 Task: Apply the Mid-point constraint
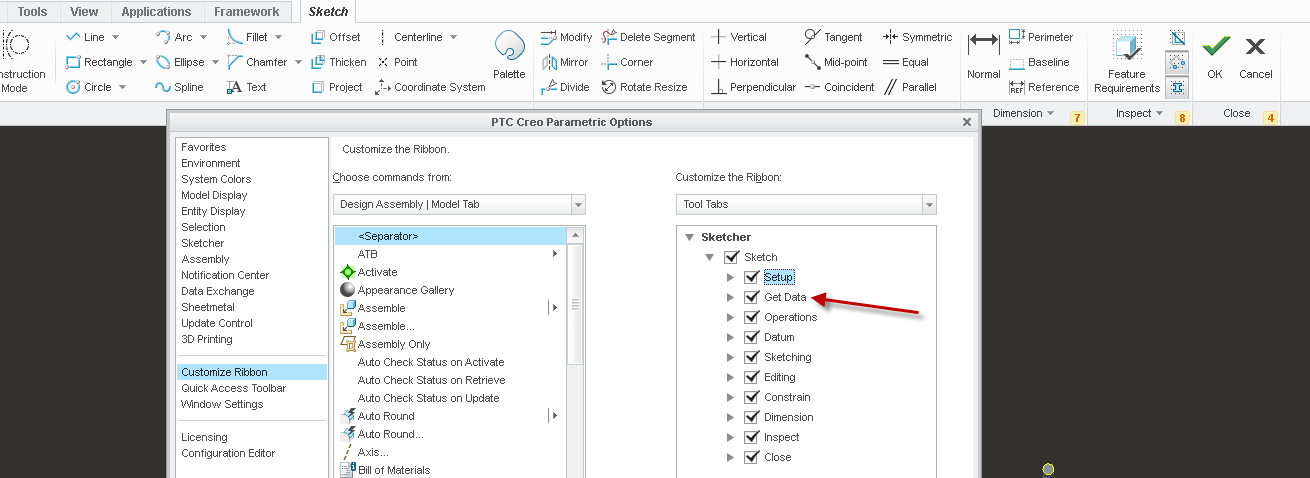[x=836, y=62]
